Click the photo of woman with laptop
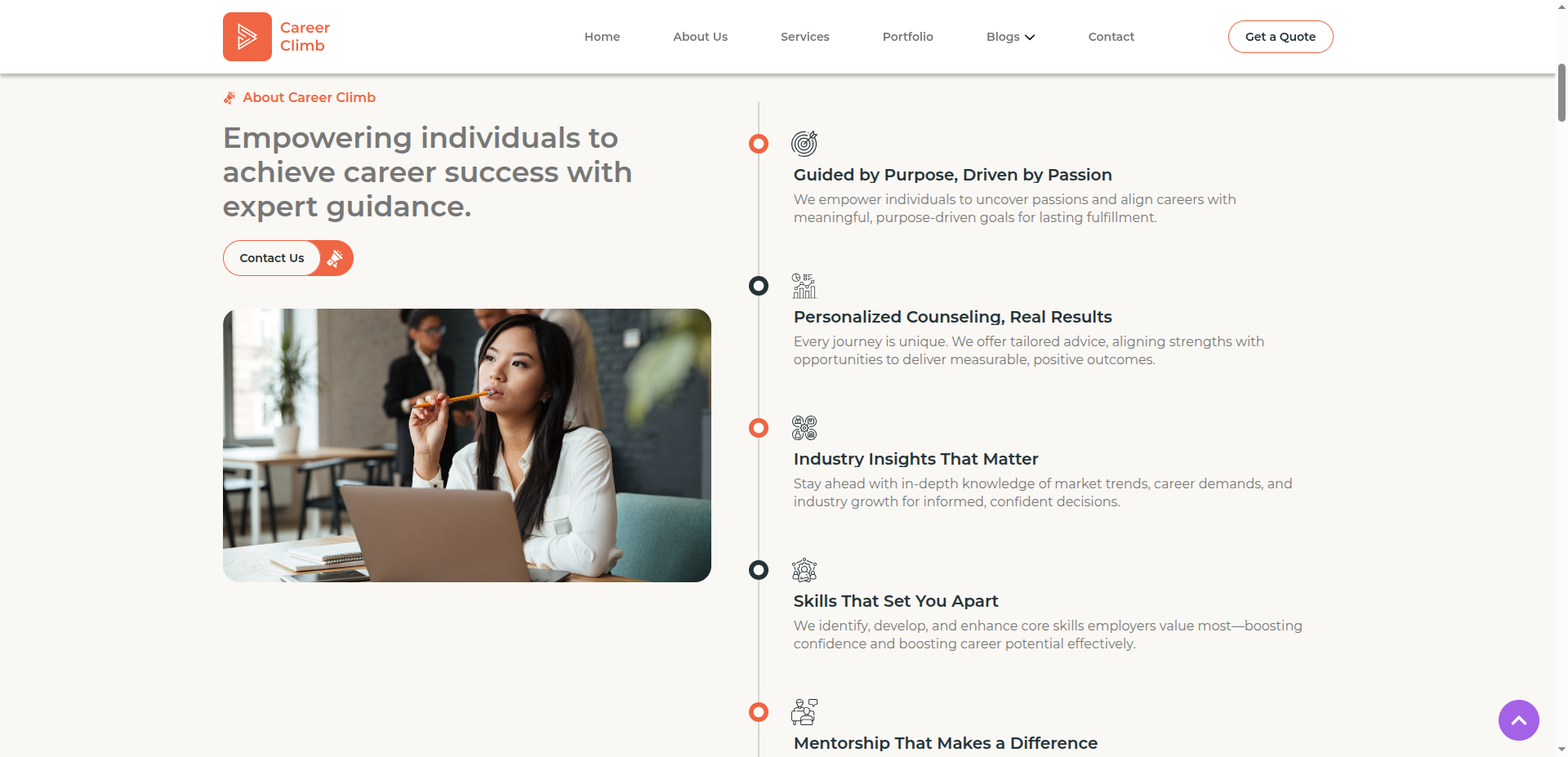Image resolution: width=1568 pixels, height=757 pixels. click(x=467, y=445)
